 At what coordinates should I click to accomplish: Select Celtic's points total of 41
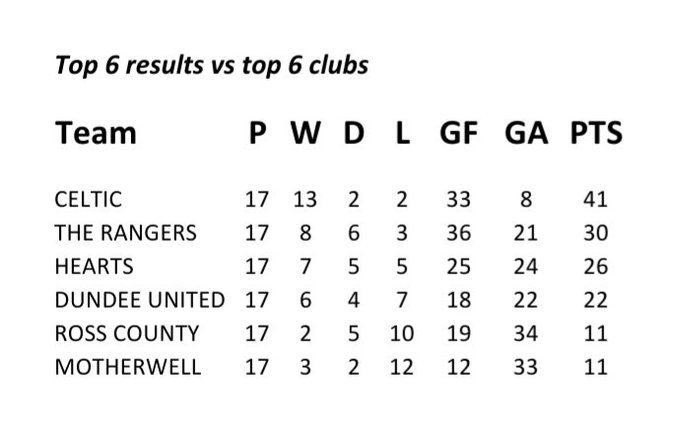pyautogui.click(x=595, y=200)
